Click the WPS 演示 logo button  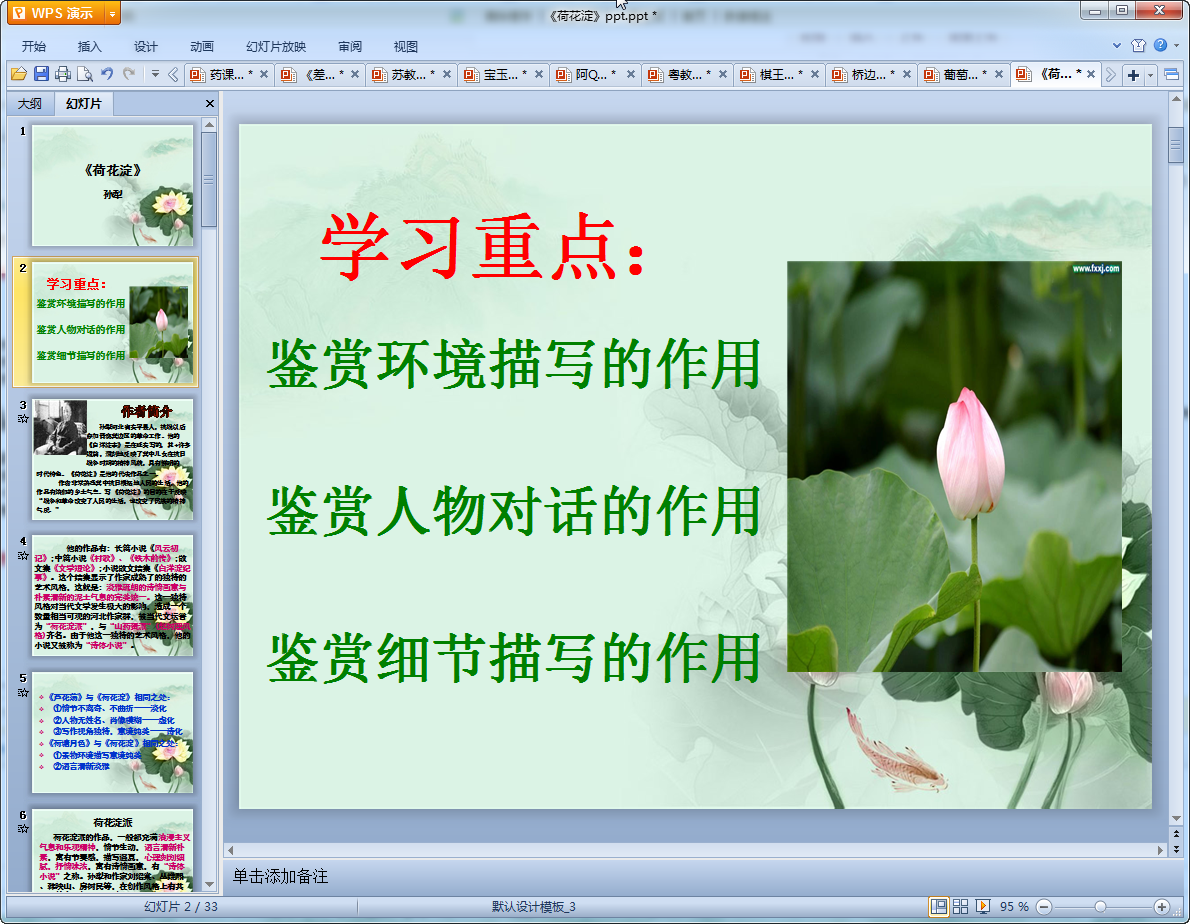(57, 13)
